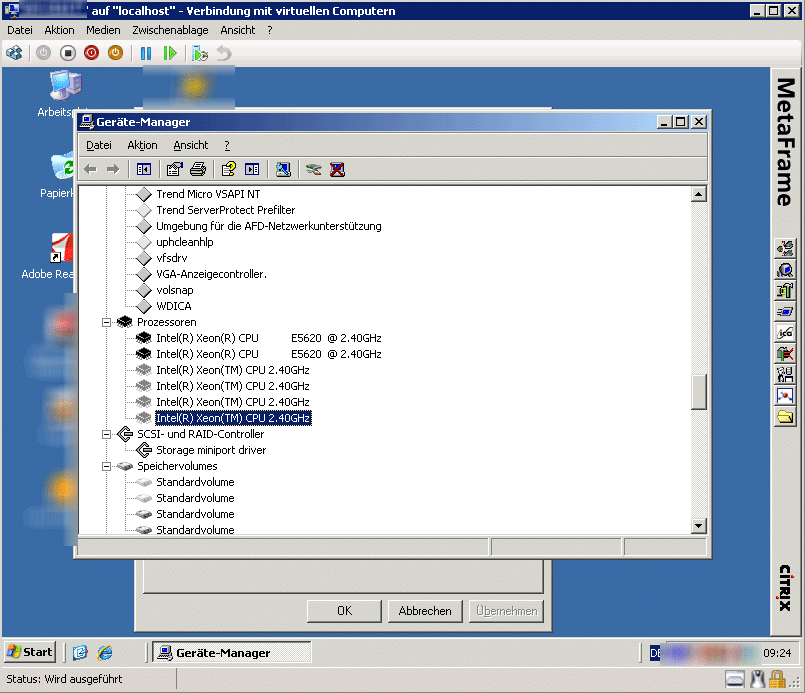Collapse the Speichervolumes node
This screenshot has height=693, width=805.
106,466
